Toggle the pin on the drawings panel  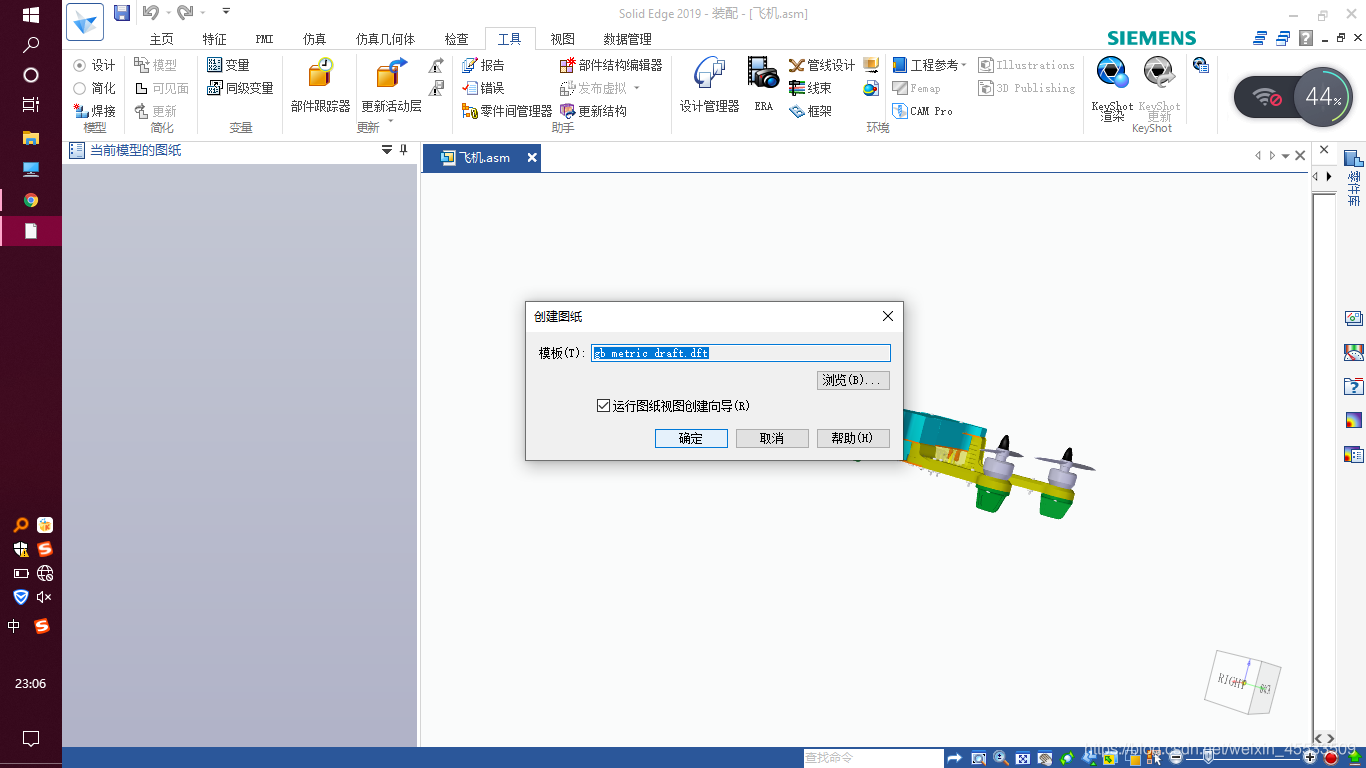(x=404, y=150)
